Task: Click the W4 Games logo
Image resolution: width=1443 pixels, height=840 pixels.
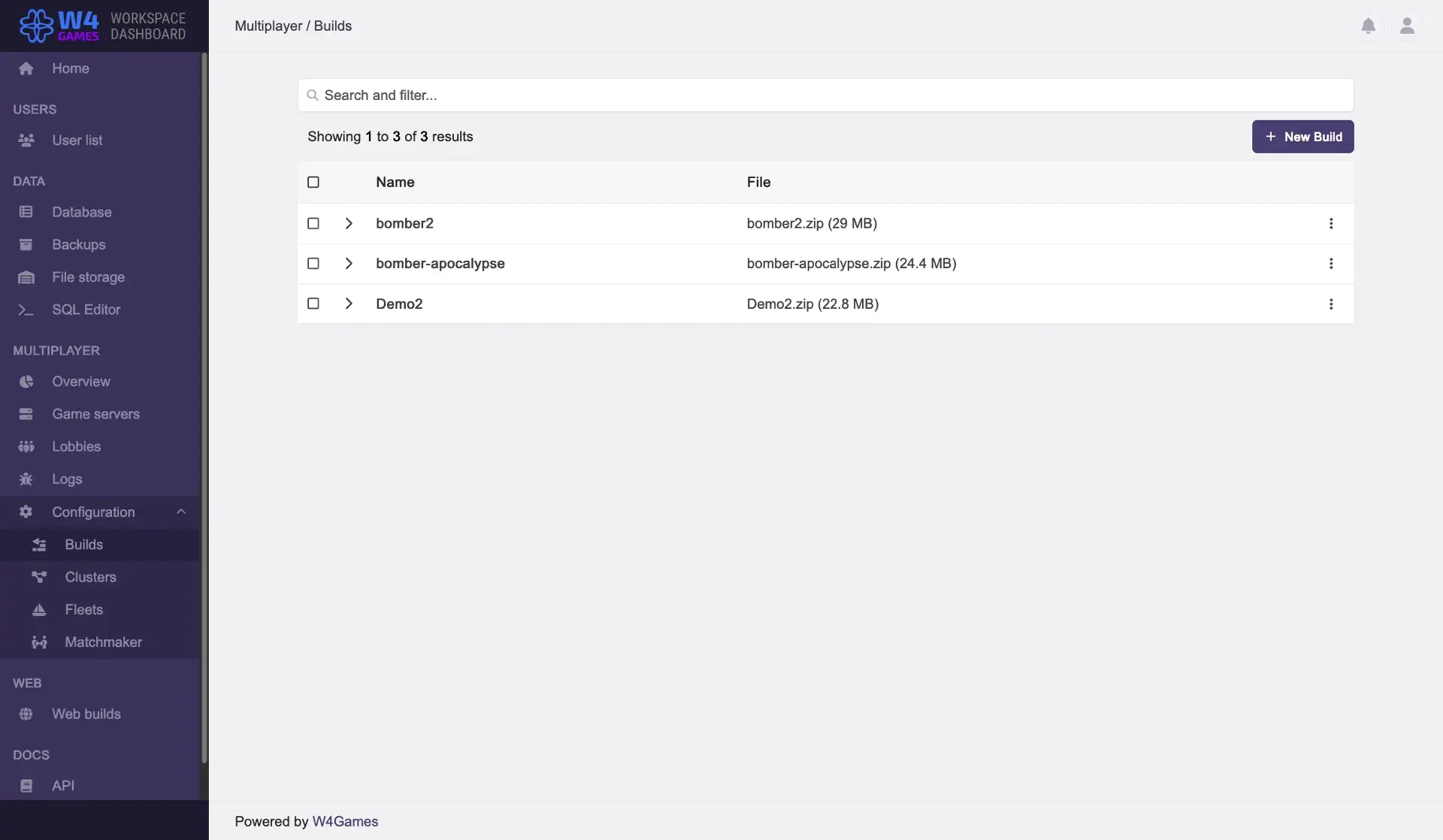Action: pos(60,26)
